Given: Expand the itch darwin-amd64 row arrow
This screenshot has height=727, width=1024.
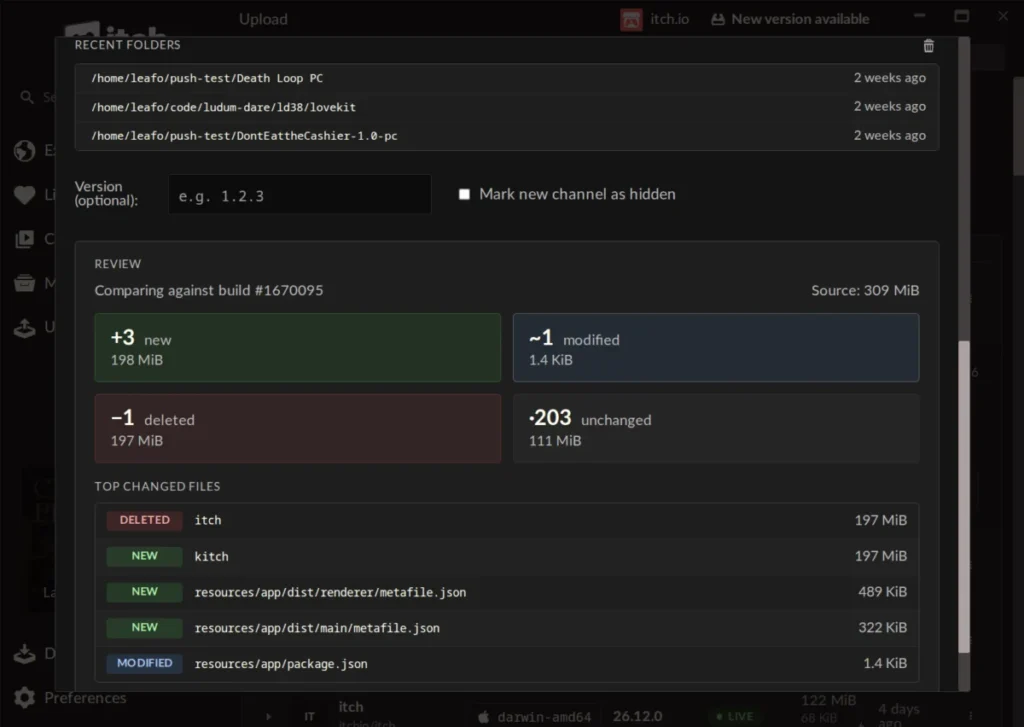Looking at the screenshot, I should pyautogui.click(x=268, y=717).
